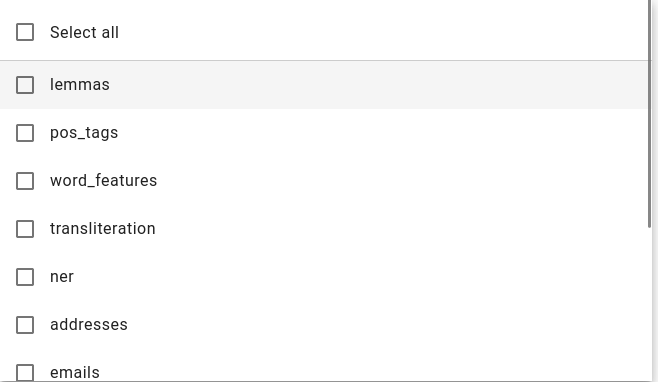Select the emails option label
Image resolution: width=658 pixels, height=382 pixels.
tap(75, 373)
